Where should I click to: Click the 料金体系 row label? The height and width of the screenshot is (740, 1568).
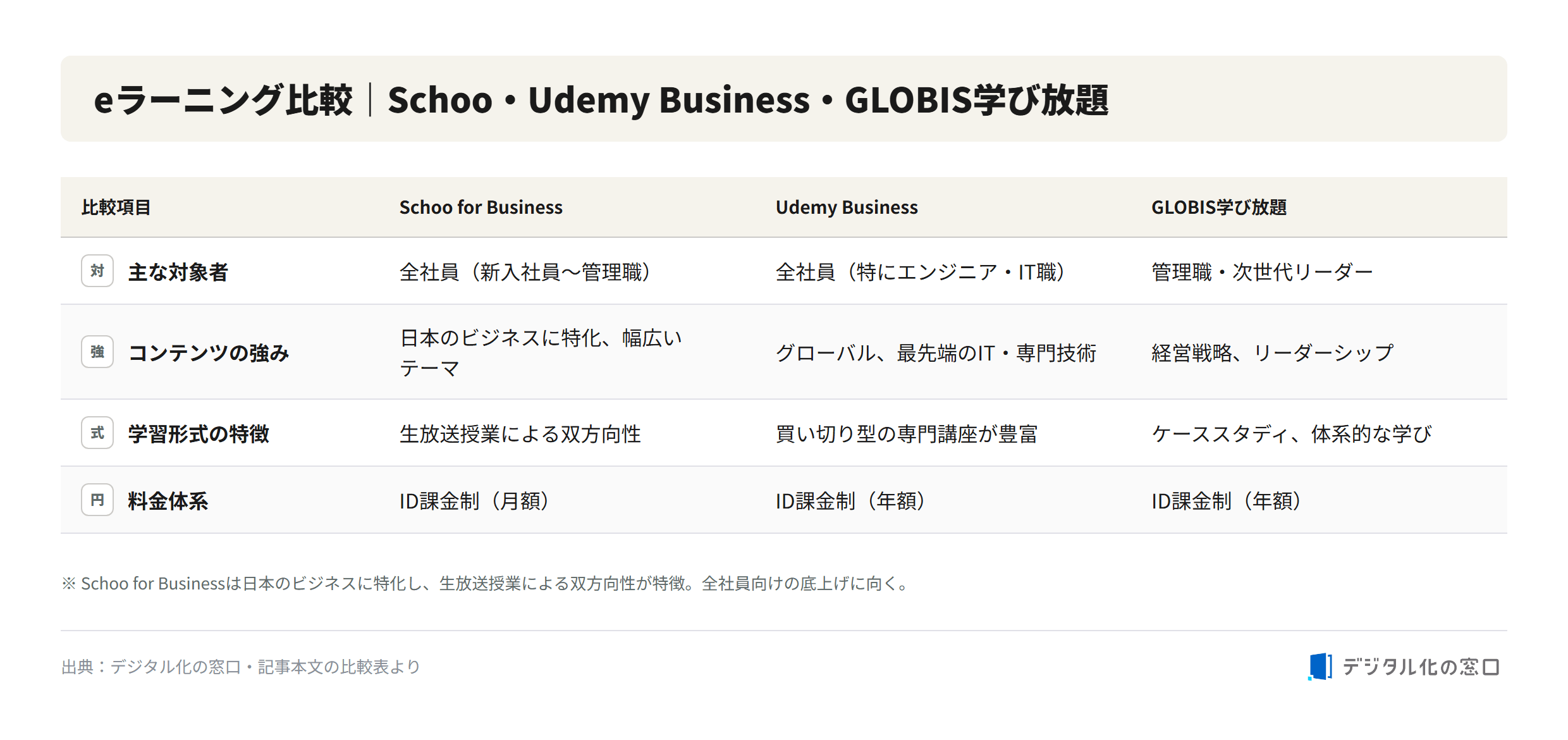168,500
